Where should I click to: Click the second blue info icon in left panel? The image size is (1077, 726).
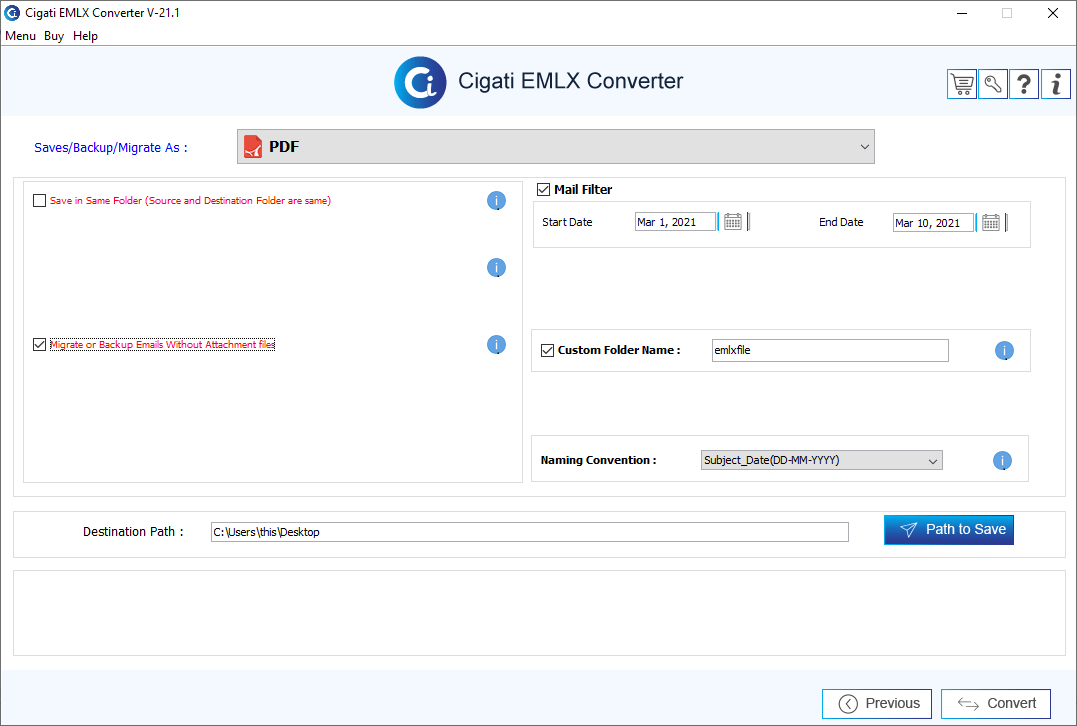pyautogui.click(x=497, y=267)
